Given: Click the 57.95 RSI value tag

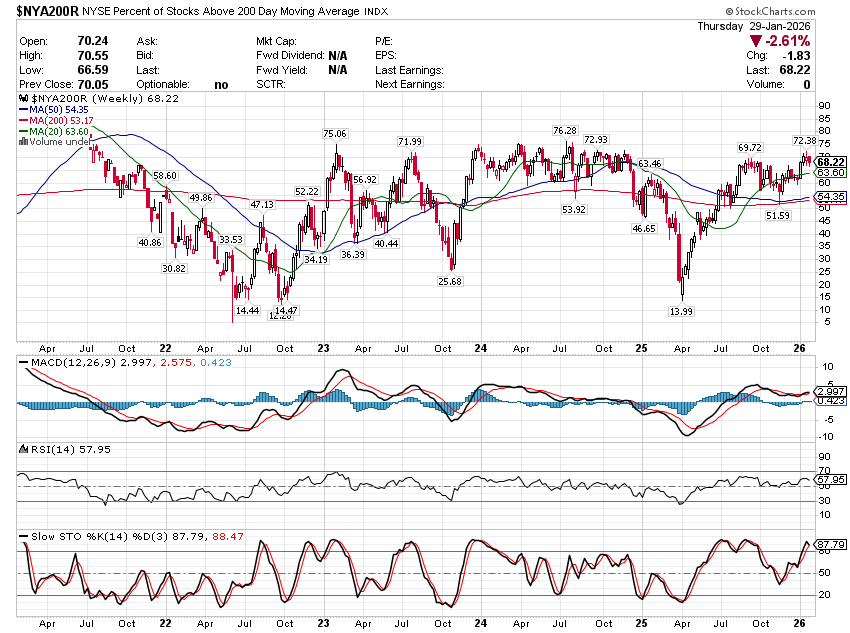Looking at the screenshot, I should (831, 480).
